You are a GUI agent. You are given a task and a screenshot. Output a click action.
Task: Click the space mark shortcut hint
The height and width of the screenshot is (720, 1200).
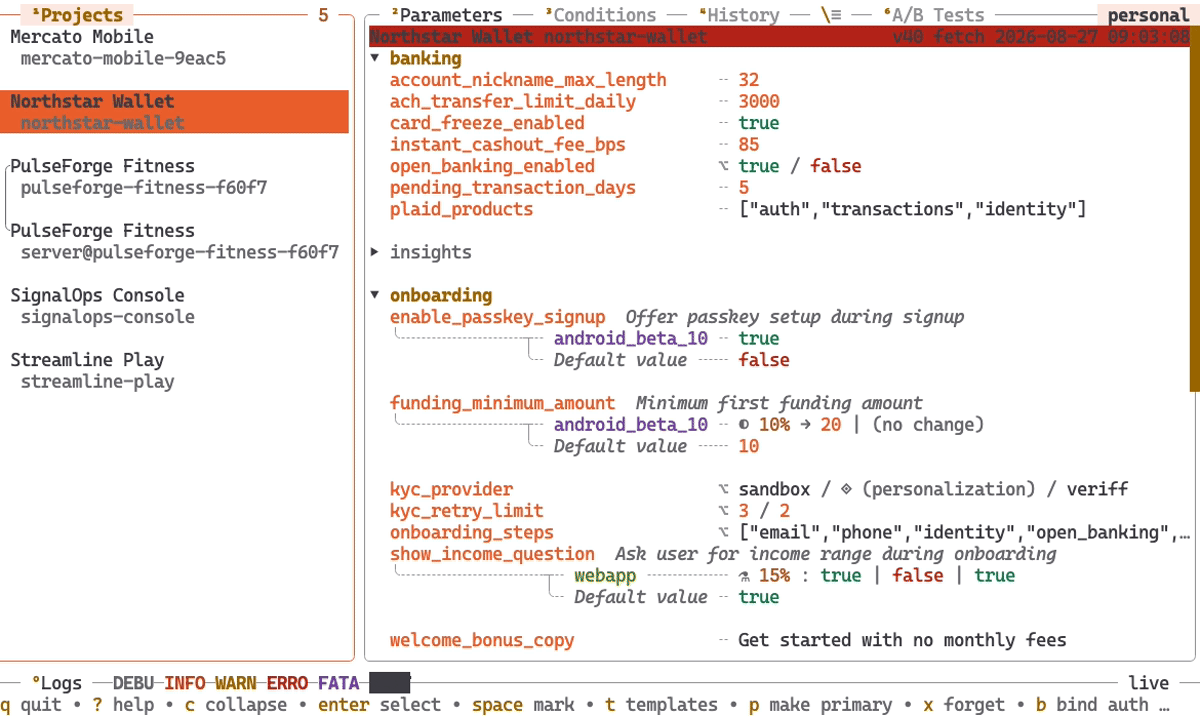(x=523, y=705)
